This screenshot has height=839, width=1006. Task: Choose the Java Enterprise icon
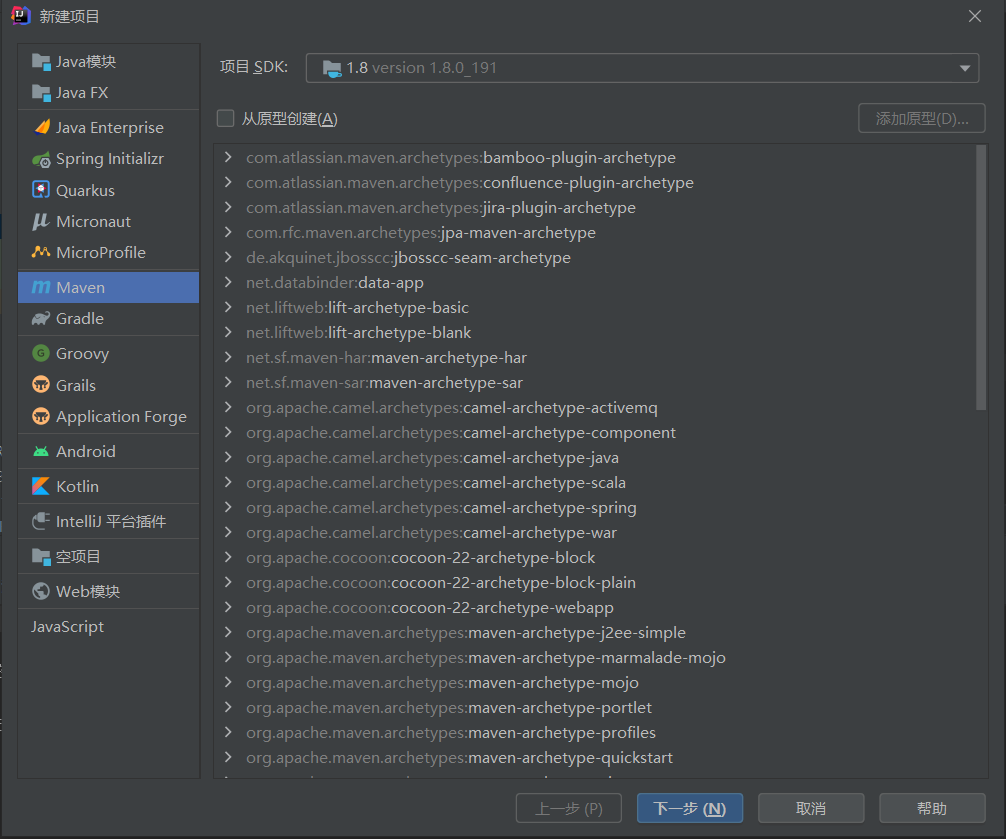coord(41,127)
